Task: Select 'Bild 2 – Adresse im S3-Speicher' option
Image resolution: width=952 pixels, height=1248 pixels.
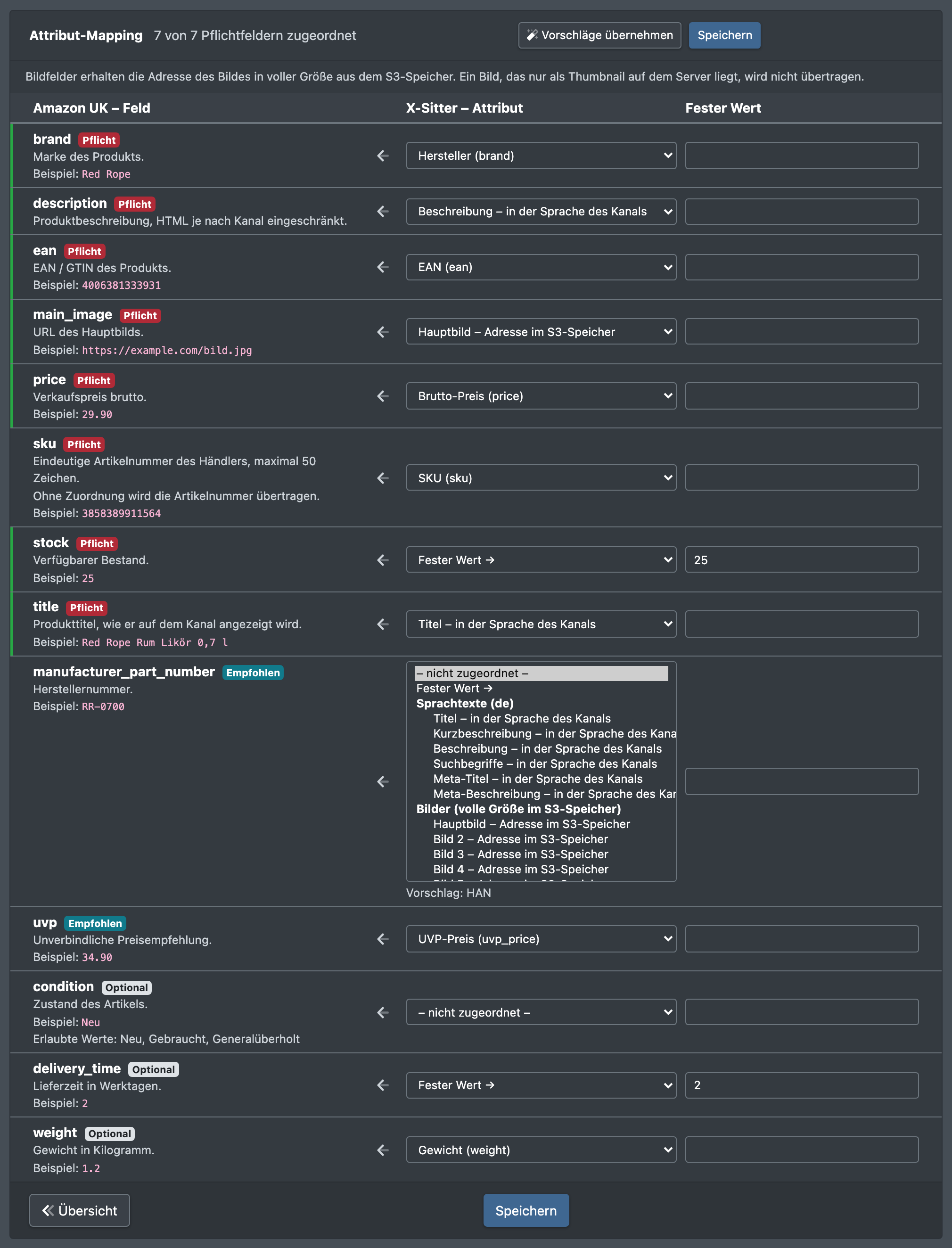Action: coord(541,839)
